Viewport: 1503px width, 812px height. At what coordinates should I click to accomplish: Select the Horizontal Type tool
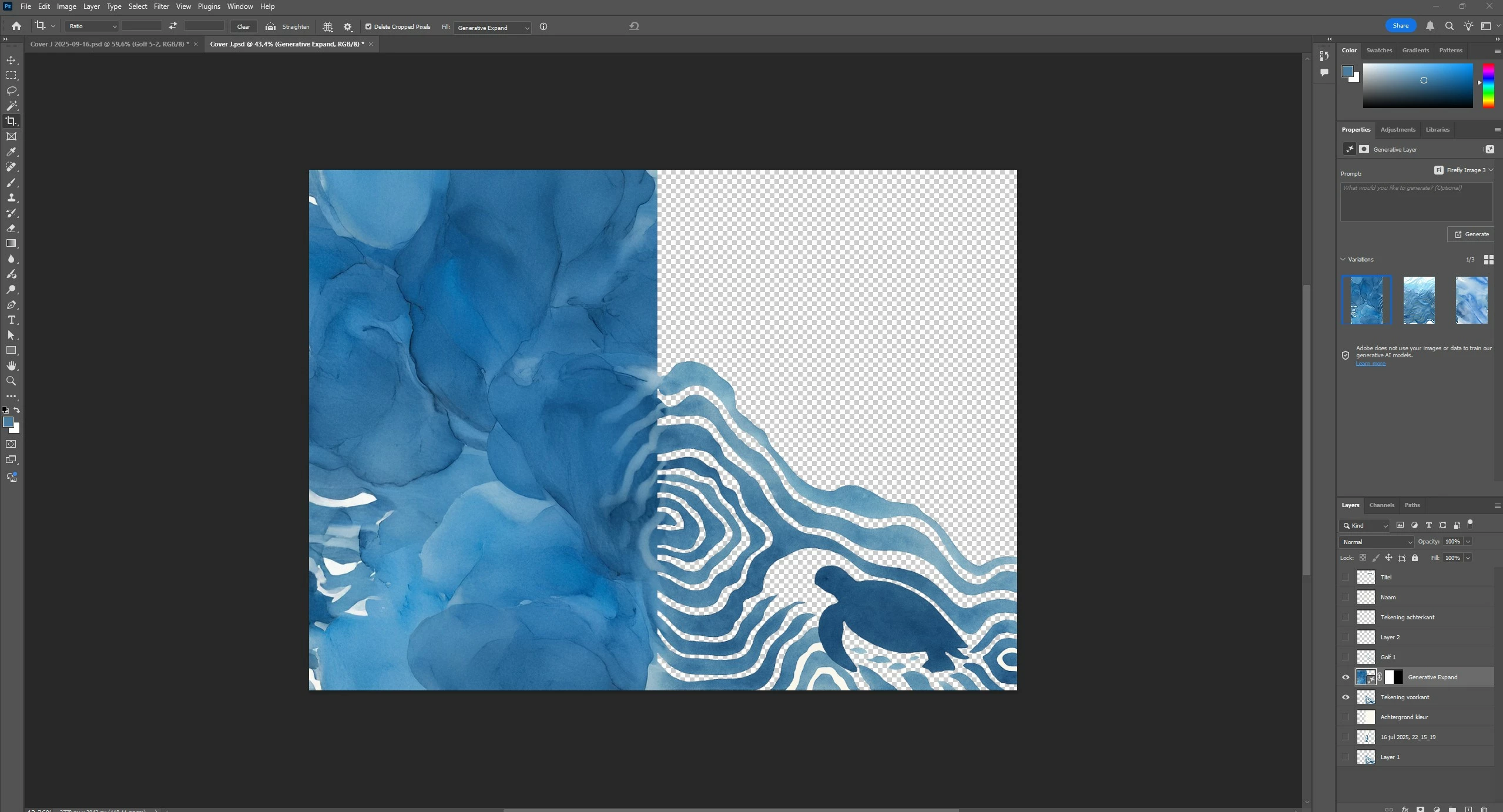point(11,320)
